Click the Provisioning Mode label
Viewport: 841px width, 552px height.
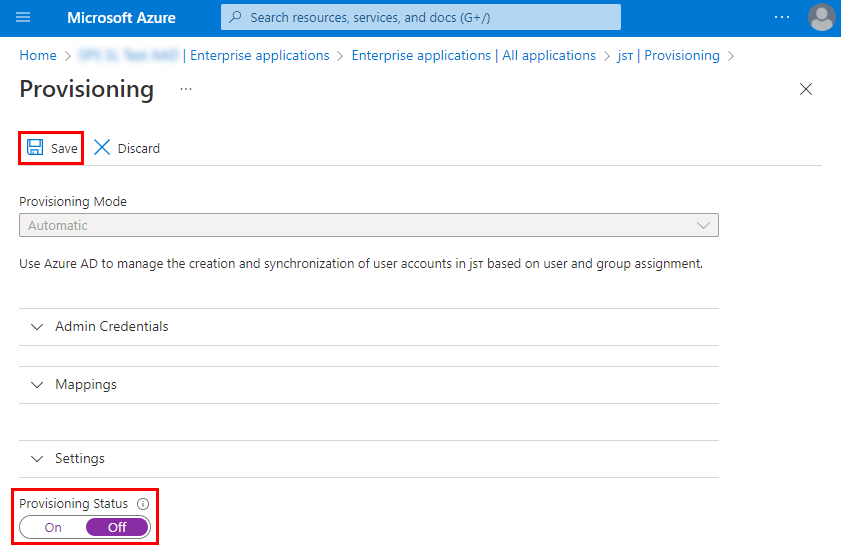click(73, 202)
